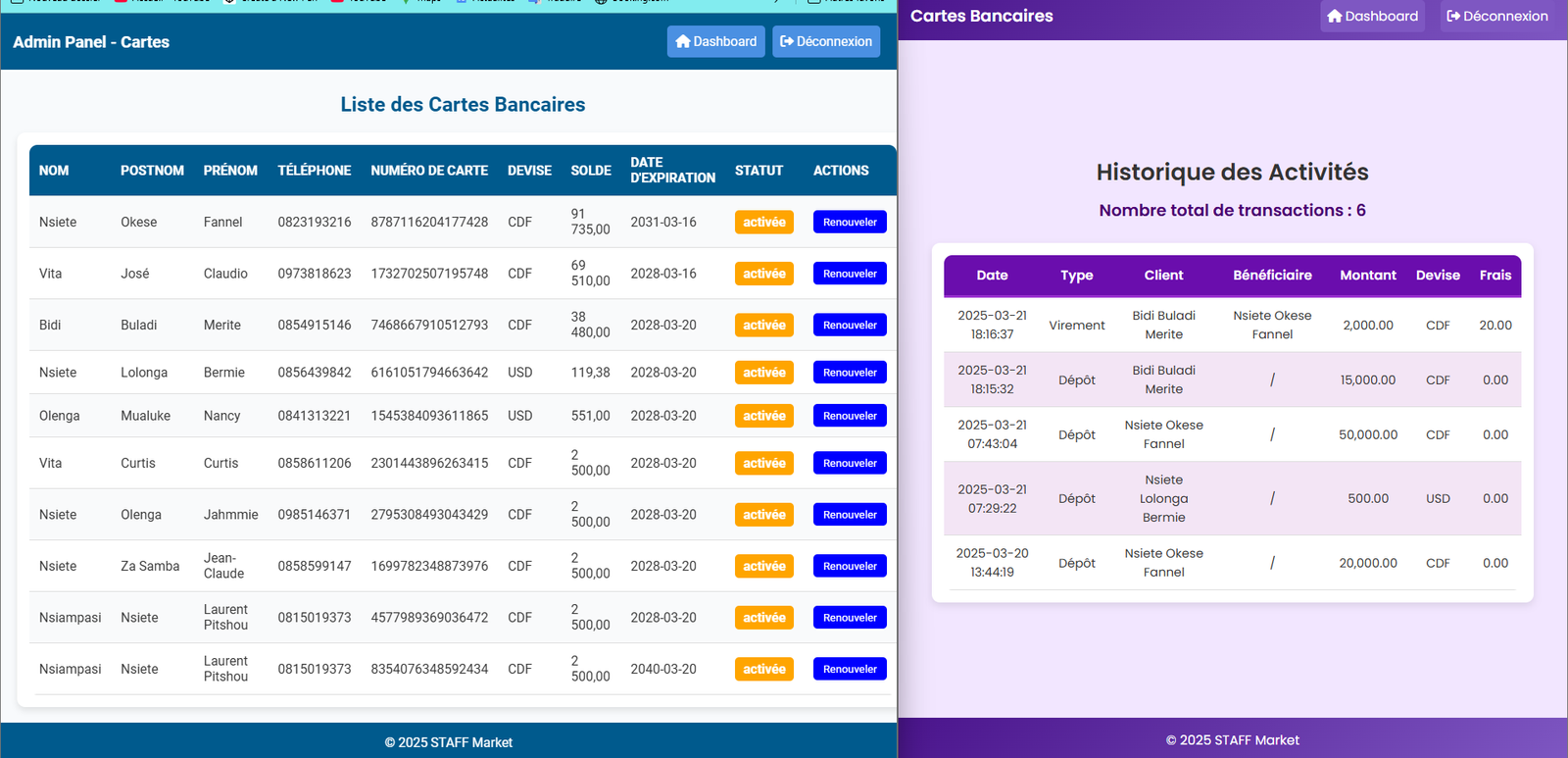This screenshot has width=1568, height=758.
Task: Click the Frais column header
Action: (x=1495, y=276)
